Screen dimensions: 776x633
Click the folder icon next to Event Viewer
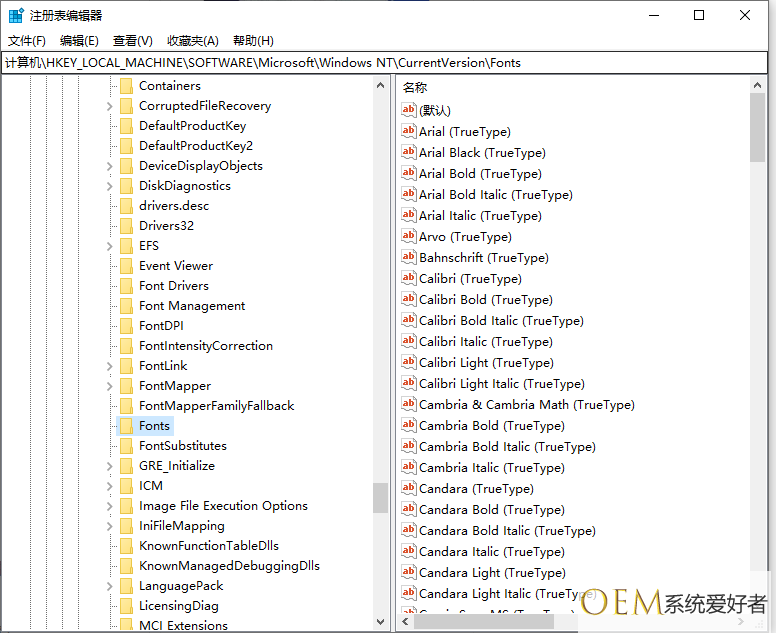coord(126,266)
